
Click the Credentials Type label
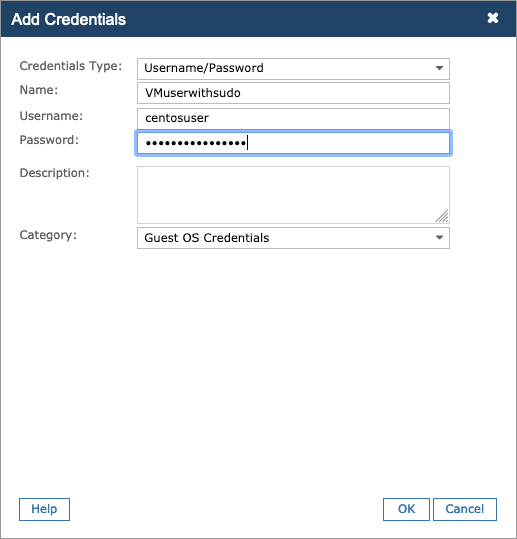point(71,66)
